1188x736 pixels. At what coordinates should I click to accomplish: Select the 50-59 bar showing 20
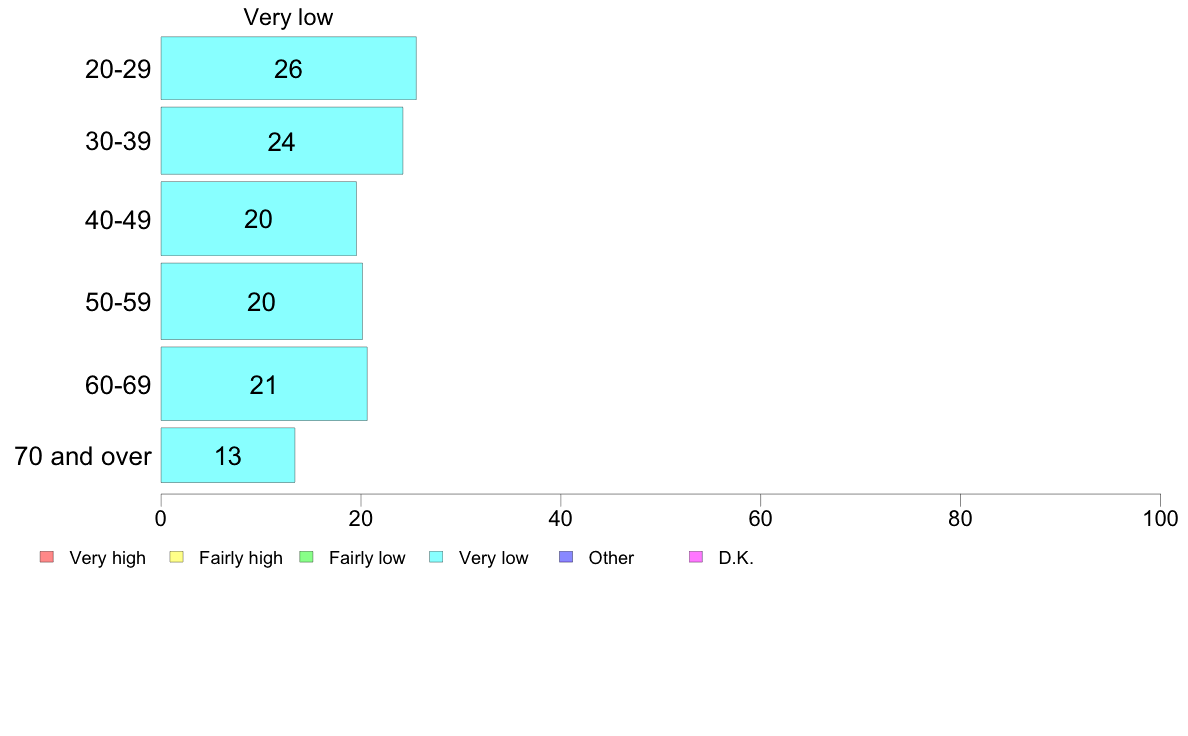click(x=261, y=302)
